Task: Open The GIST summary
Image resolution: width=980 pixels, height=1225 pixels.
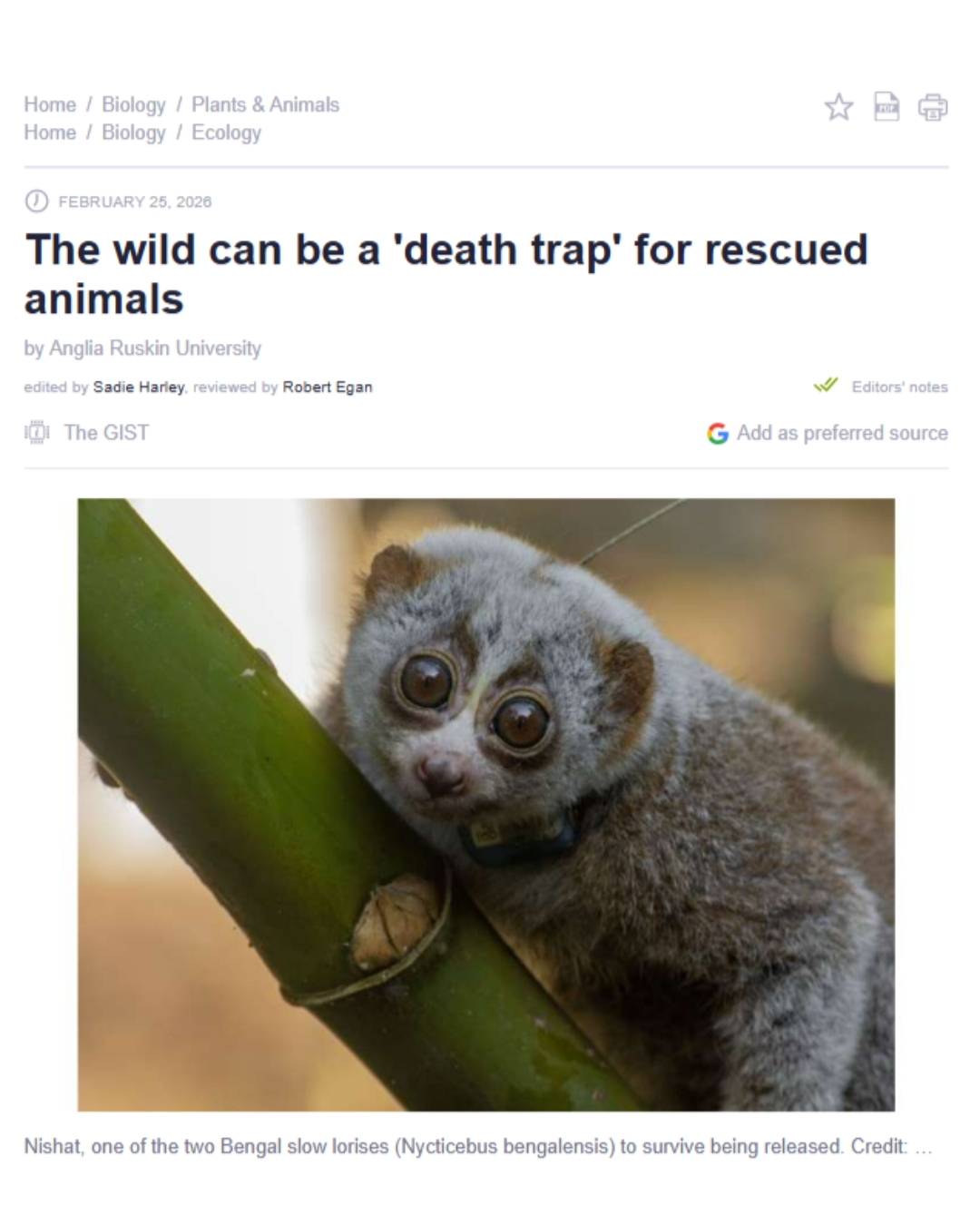Action: pyautogui.click(x=106, y=433)
